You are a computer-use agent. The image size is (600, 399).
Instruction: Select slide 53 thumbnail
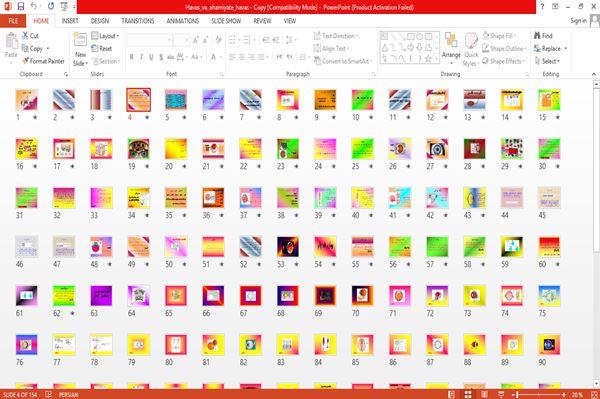288,247
